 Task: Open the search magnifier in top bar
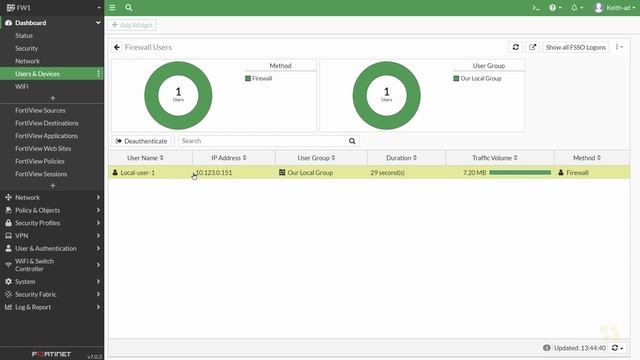[129, 7]
